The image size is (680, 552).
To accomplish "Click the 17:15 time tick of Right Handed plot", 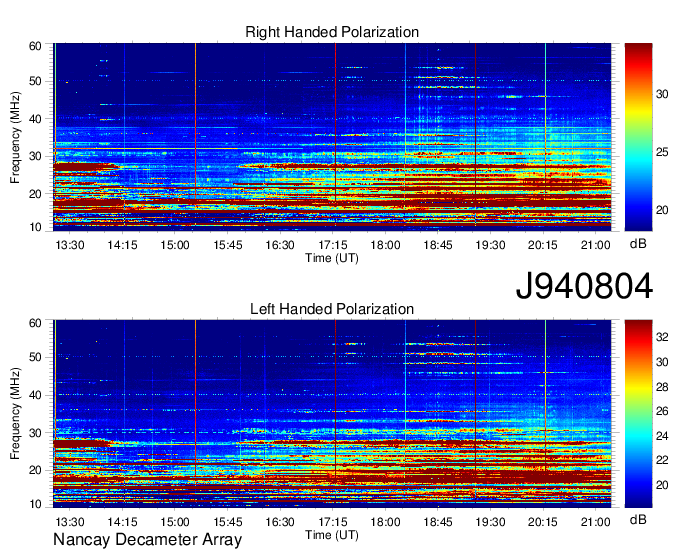I will [x=333, y=245].
